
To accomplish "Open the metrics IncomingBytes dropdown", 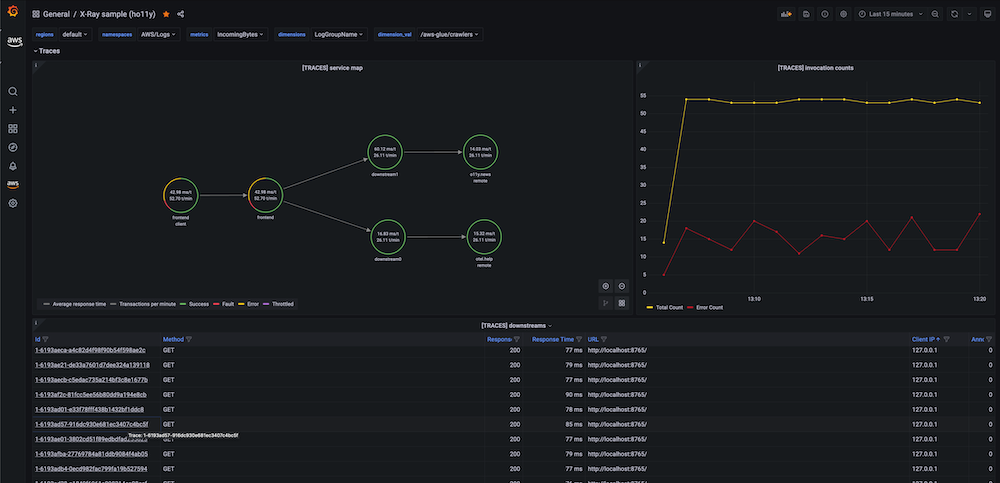I will pos(240,34).
